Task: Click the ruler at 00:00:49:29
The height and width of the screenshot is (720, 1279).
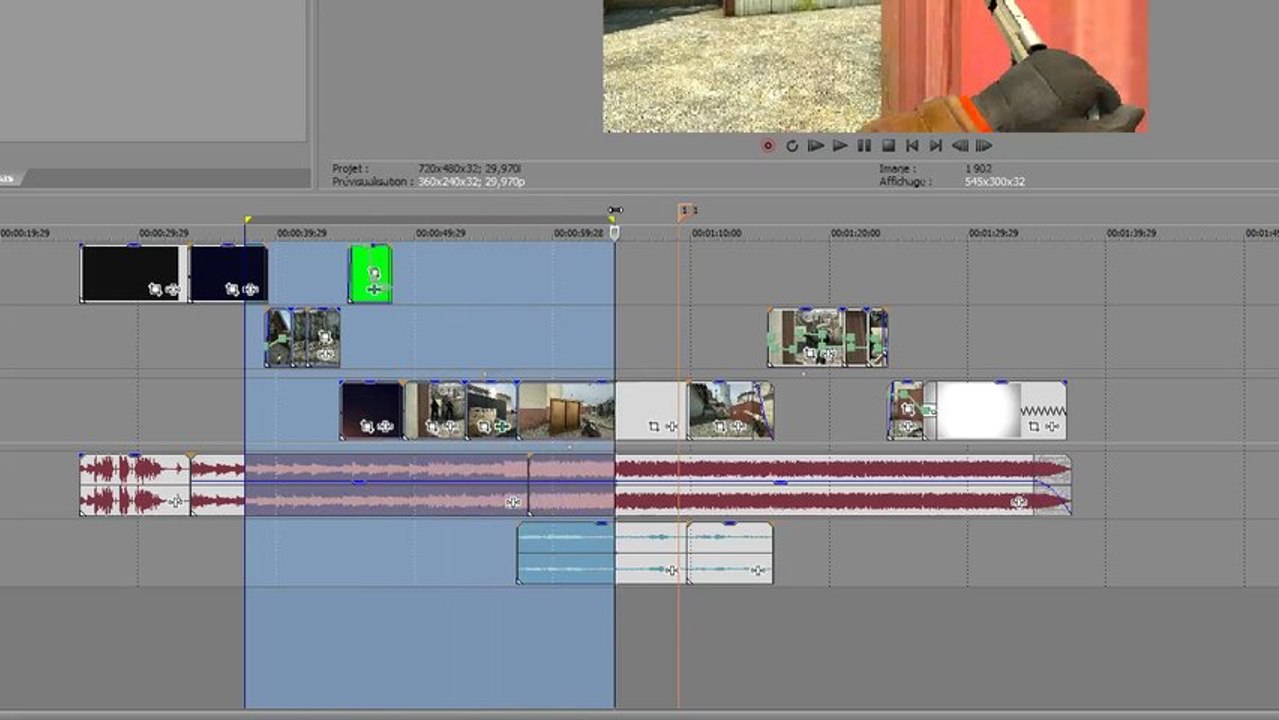Action: point(440,233)
